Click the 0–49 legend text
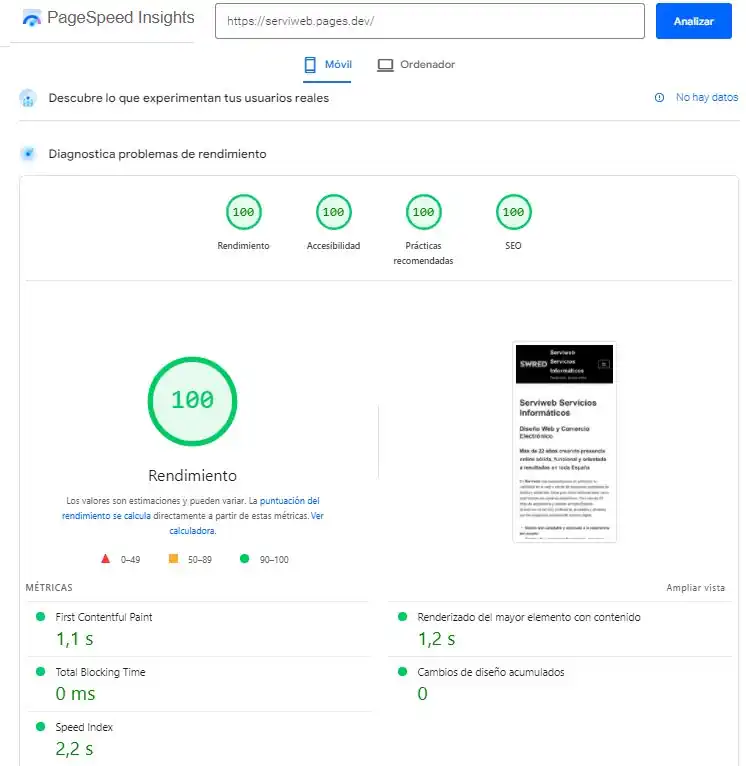This screenshot has height=766, width=746. click(130, 559)
